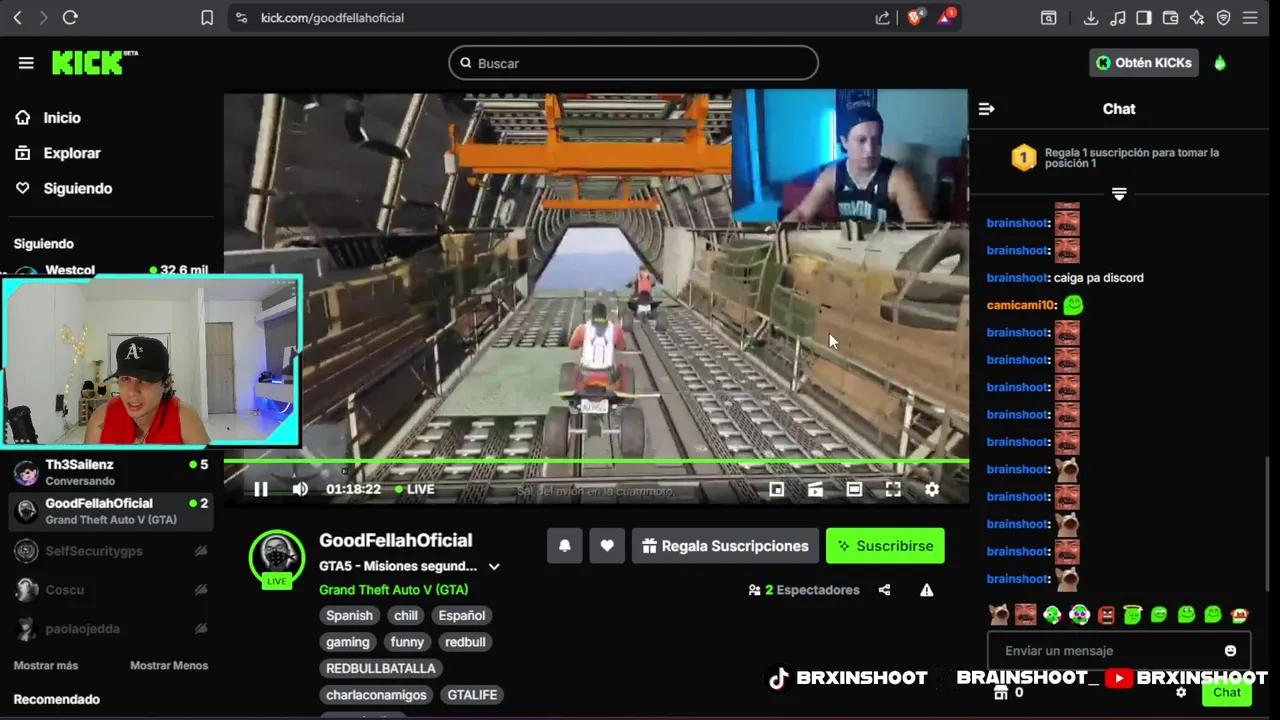This screenshot has width=1280, height=720.
Task: Open Leo AI sparkle icon
Action: (1197, 18)
